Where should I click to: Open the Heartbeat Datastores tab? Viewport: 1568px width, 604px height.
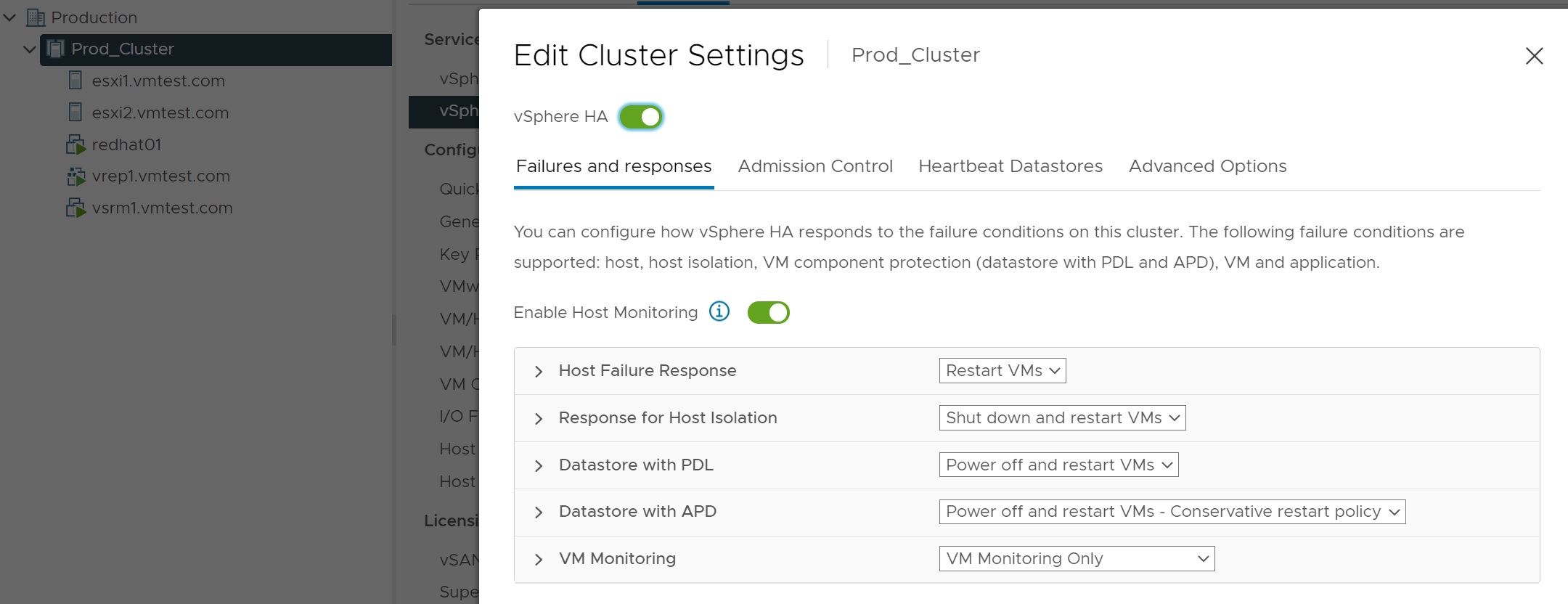pos(1010,166)
